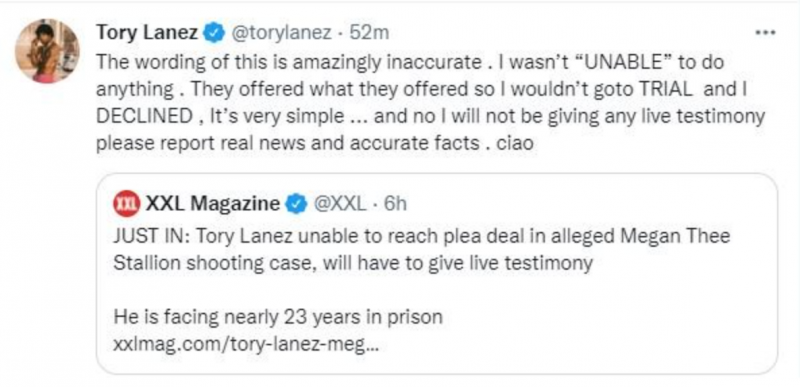Click Tory Lanez blue verified badge
800x387 pixels.
coord(213,33)
